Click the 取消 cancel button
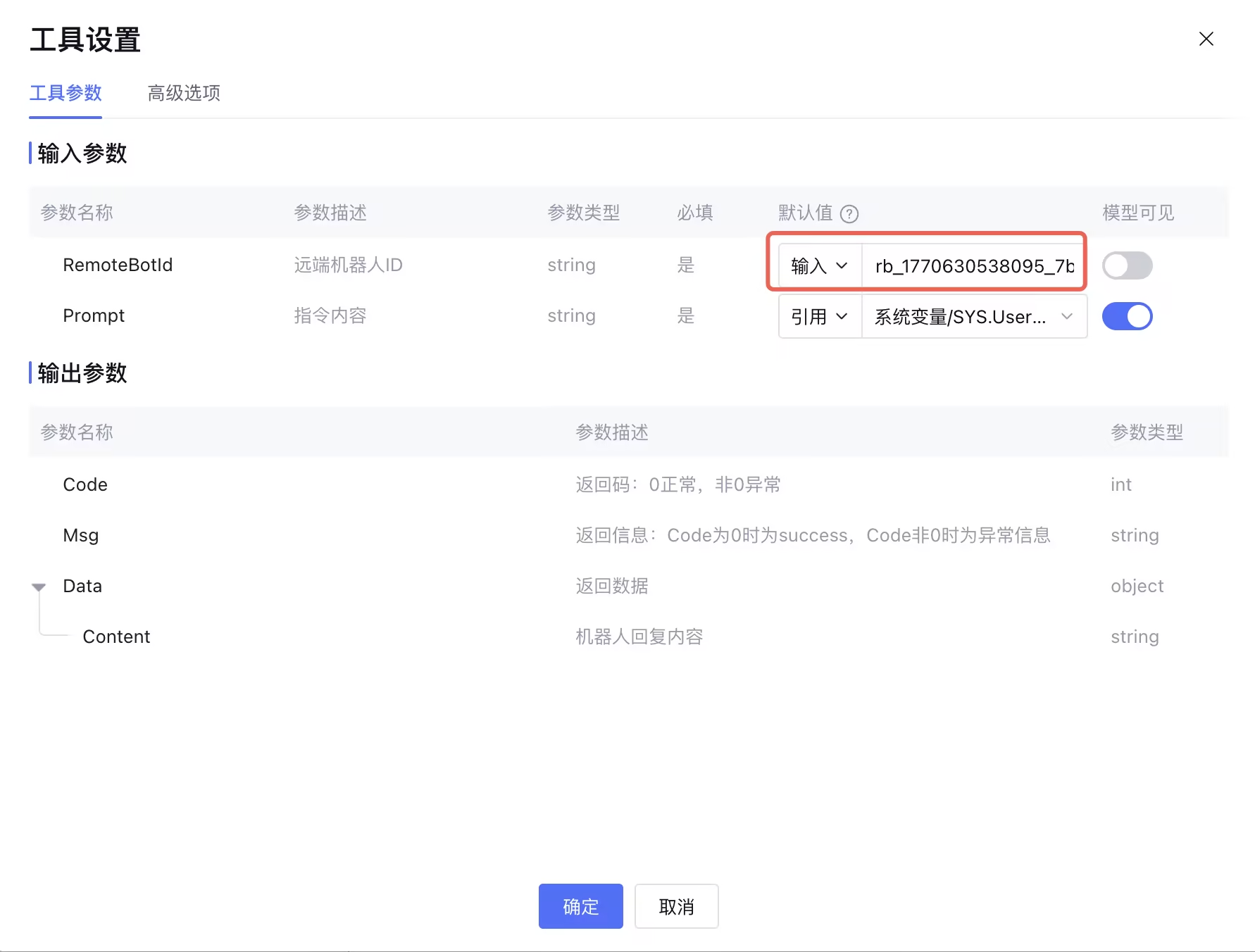The height and width of the screenshot is (952, 1255). (x=677, y=906)
